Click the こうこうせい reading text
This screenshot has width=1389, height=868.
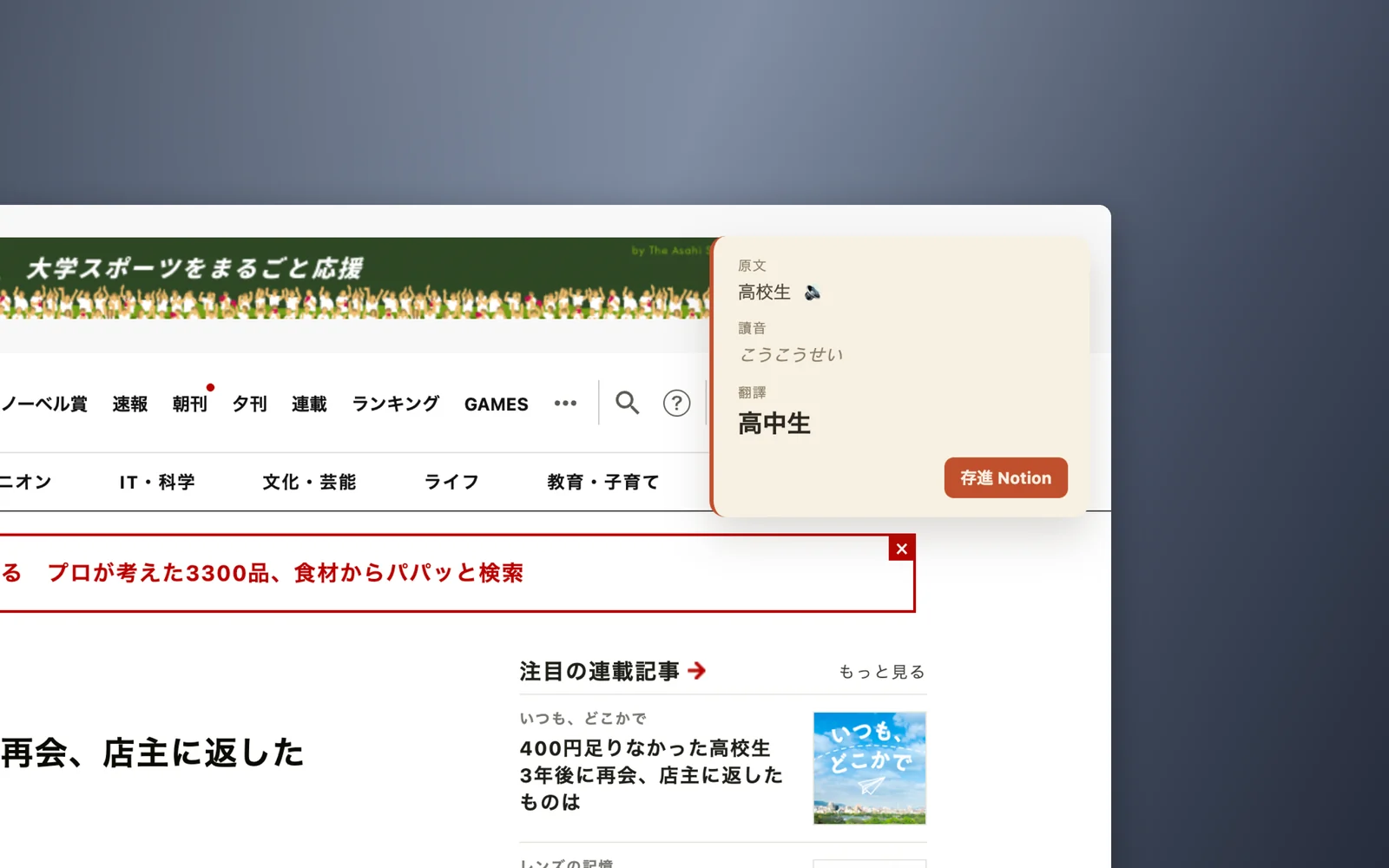pos(791,354)
